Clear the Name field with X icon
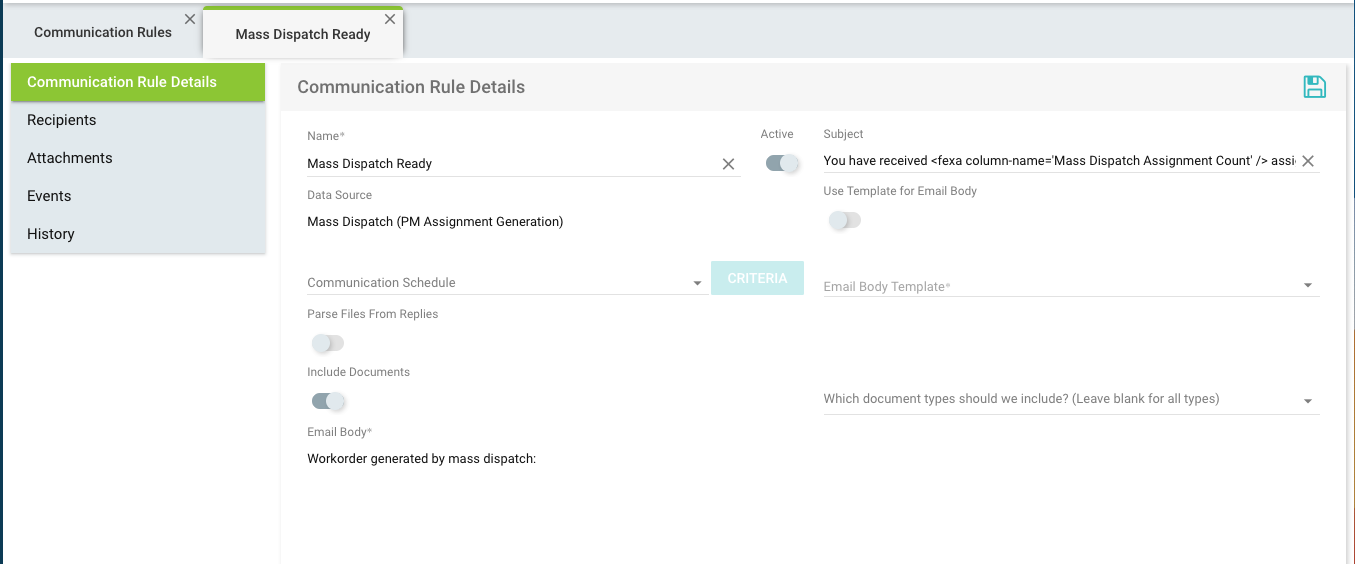 tap(728, 164)
